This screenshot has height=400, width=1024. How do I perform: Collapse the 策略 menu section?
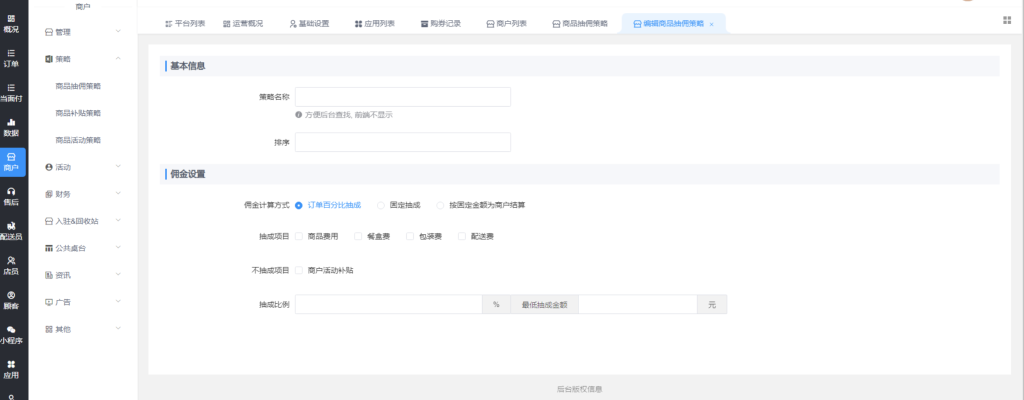pos(84,59)
